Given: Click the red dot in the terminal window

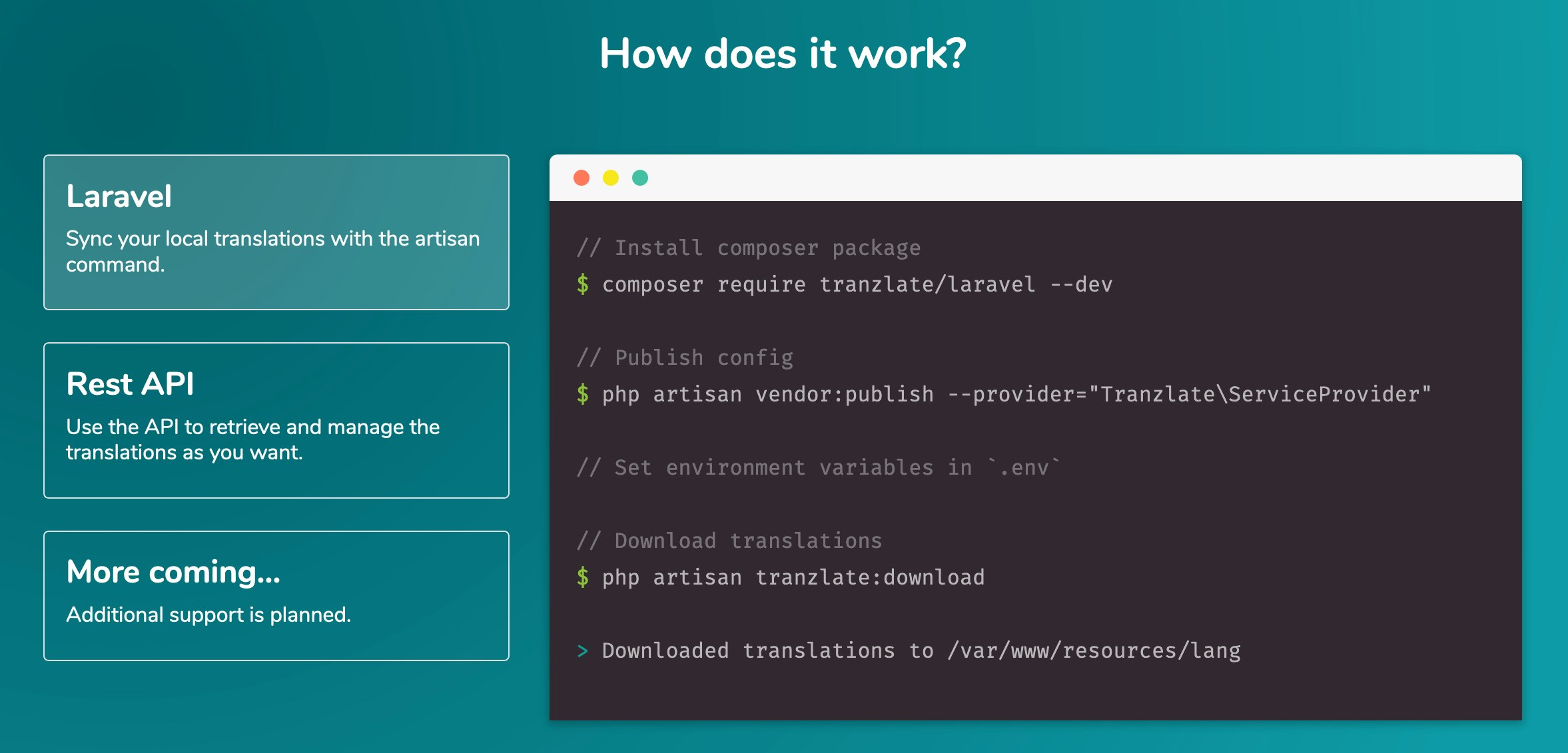Looking at the screenshot, I should (x=582, y=178).
